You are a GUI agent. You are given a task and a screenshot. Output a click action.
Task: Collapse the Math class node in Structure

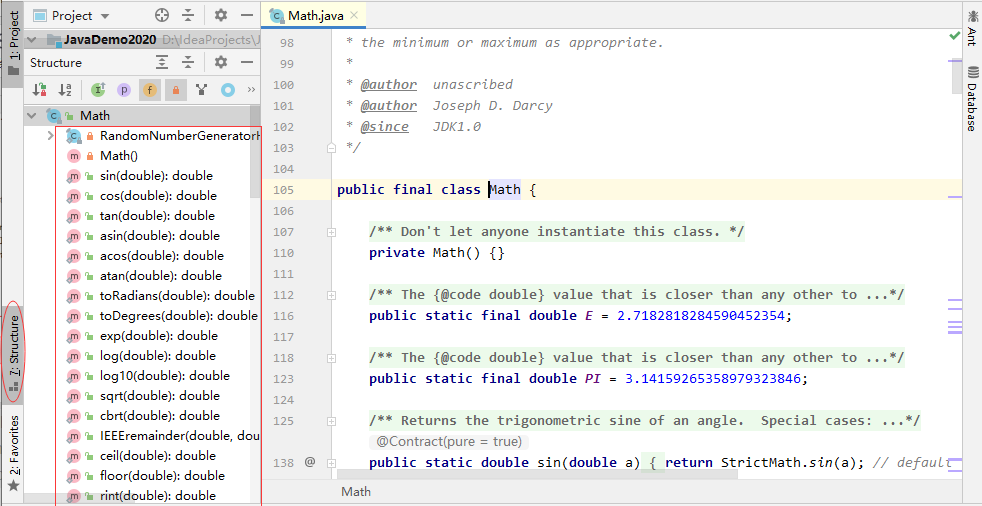(31, 116)
